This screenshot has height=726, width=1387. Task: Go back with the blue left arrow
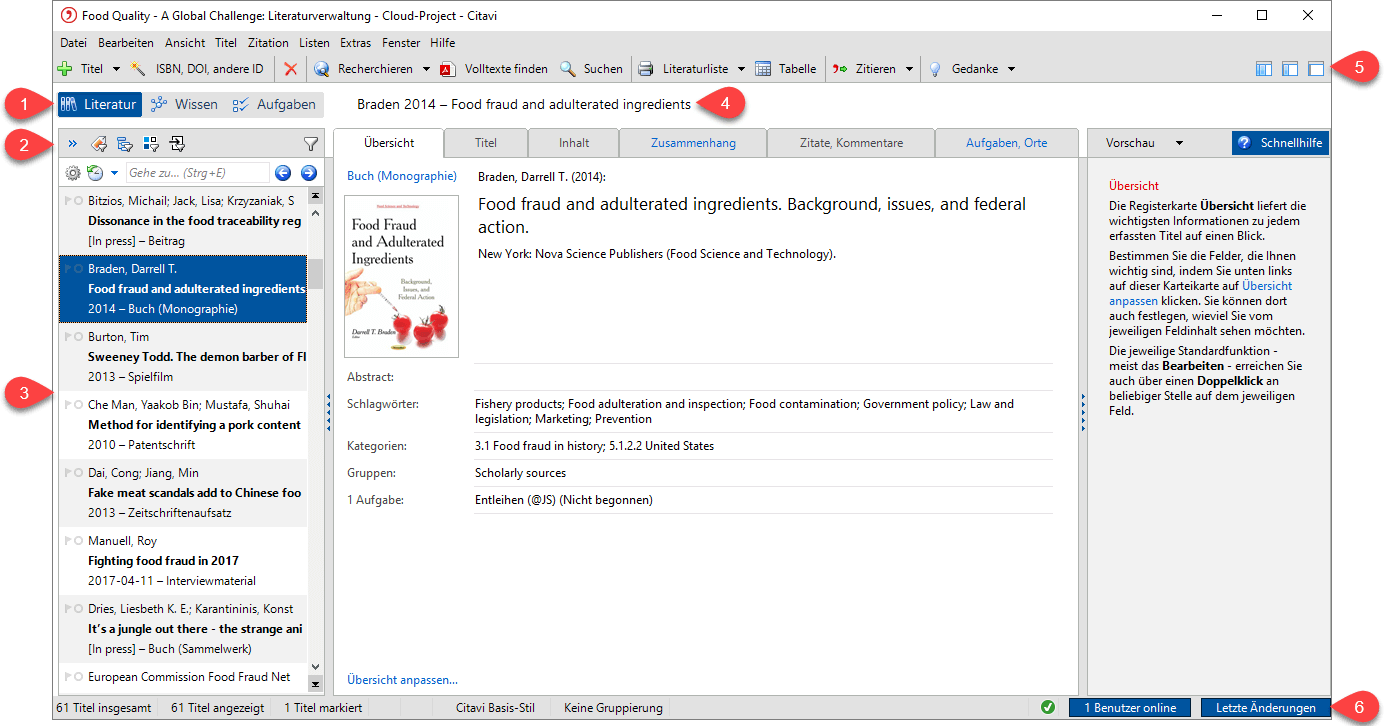pos(283,173)
